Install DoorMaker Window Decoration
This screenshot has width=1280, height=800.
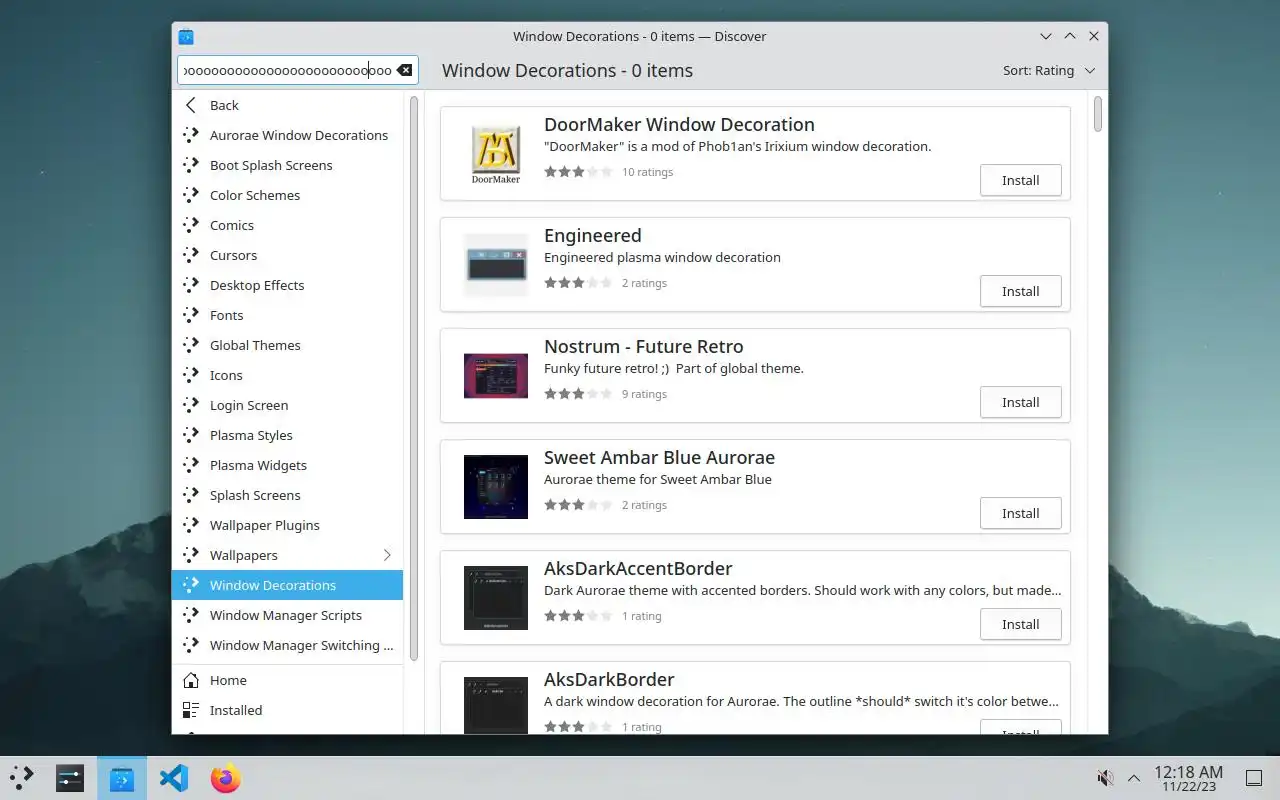point(1020,180)
